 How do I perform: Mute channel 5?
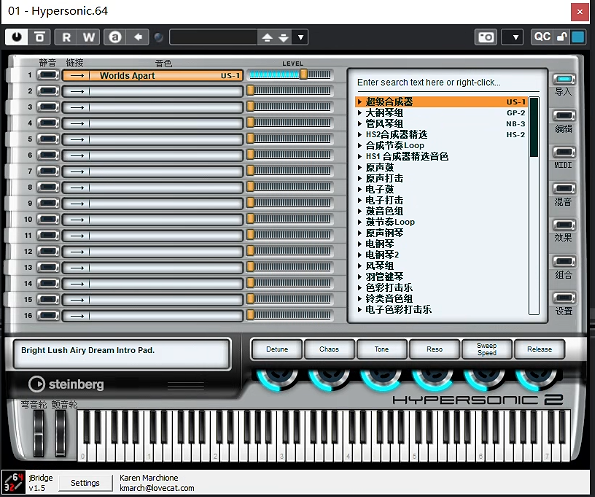[48, 139]
